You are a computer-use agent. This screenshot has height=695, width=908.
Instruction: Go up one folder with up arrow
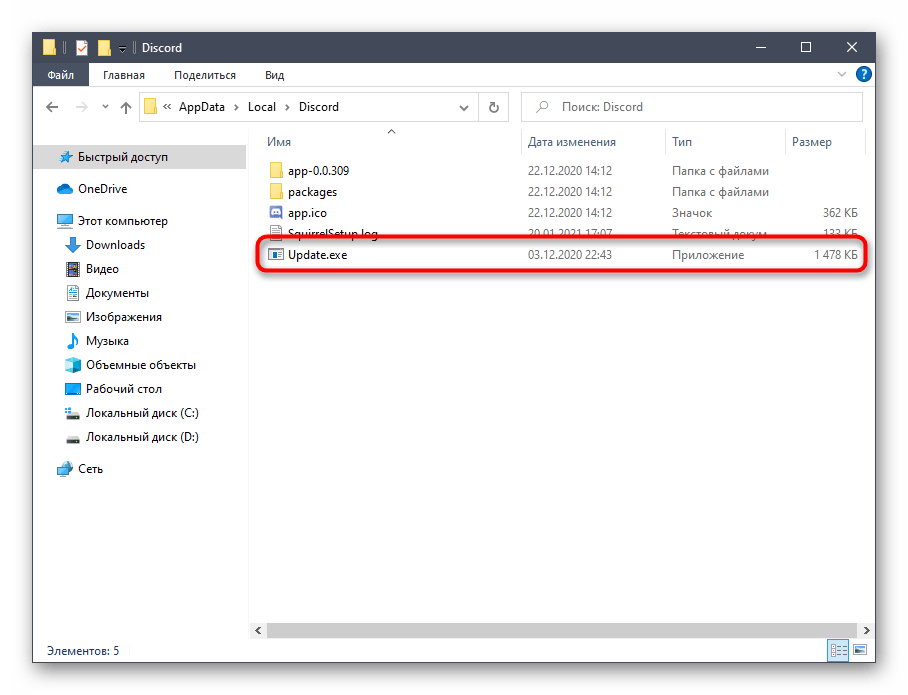[x=126, y=107]
